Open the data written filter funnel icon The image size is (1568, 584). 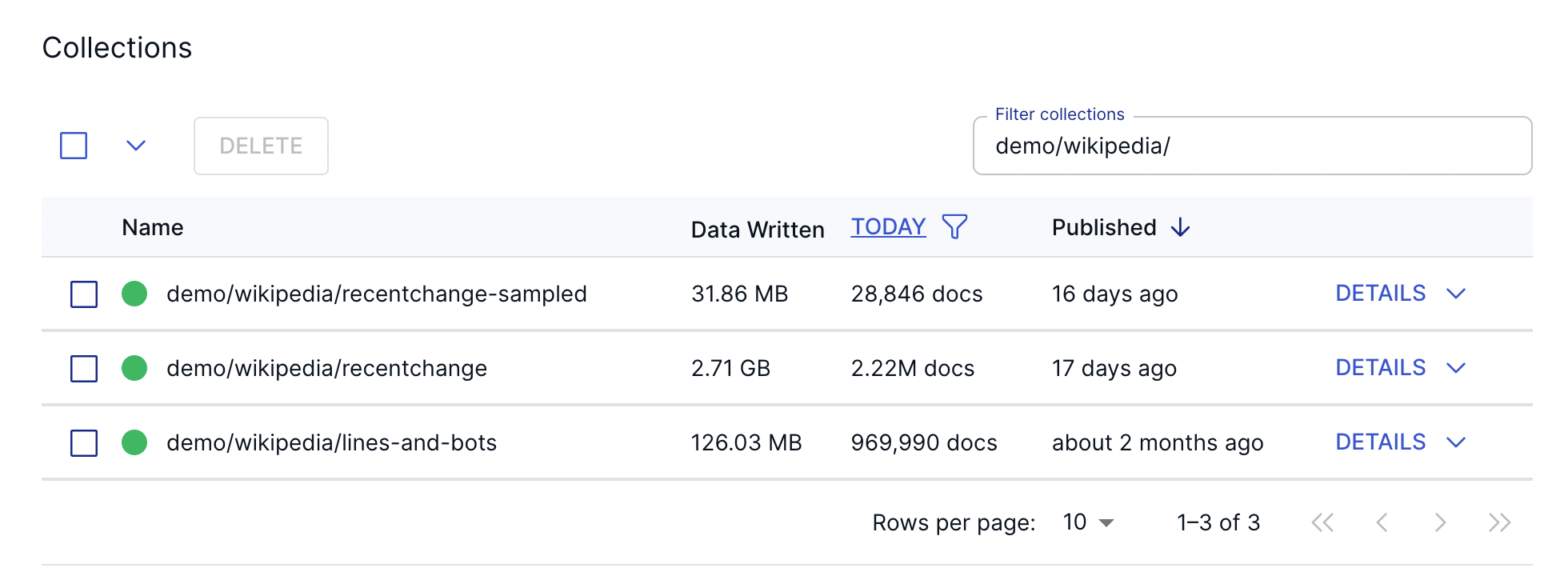(x=954, y=227)
